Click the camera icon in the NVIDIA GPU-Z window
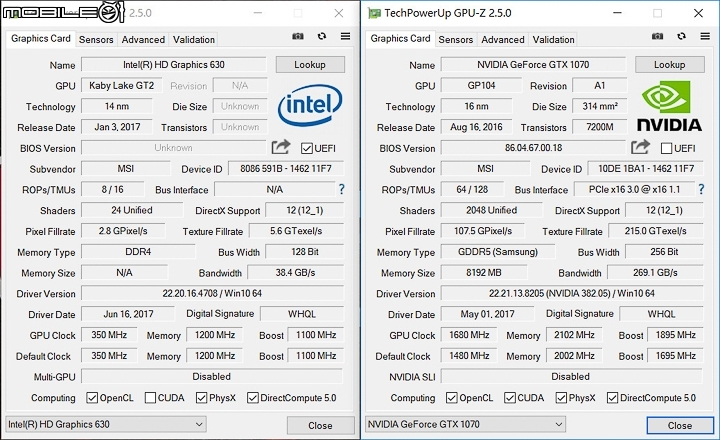Screen dimensions: 720x440 [657, 36]
